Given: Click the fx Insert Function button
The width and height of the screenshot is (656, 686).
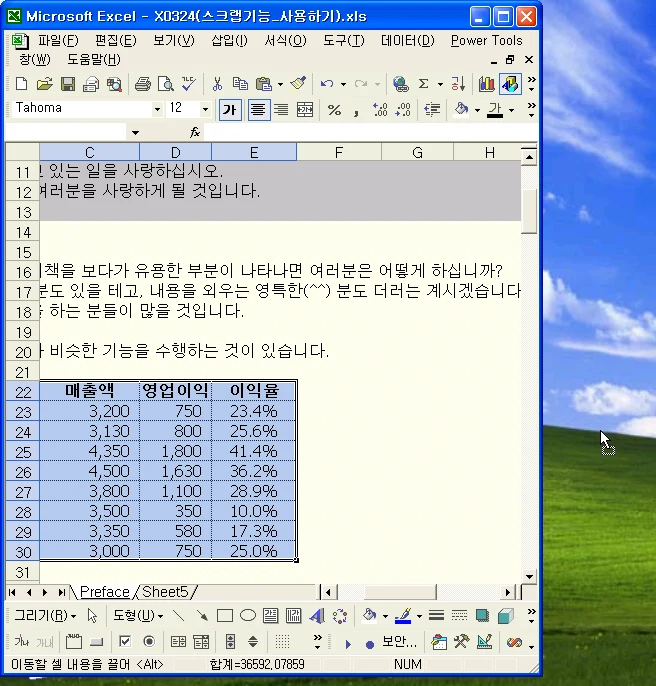Looking at the screenshot, I should click(195, 132).
